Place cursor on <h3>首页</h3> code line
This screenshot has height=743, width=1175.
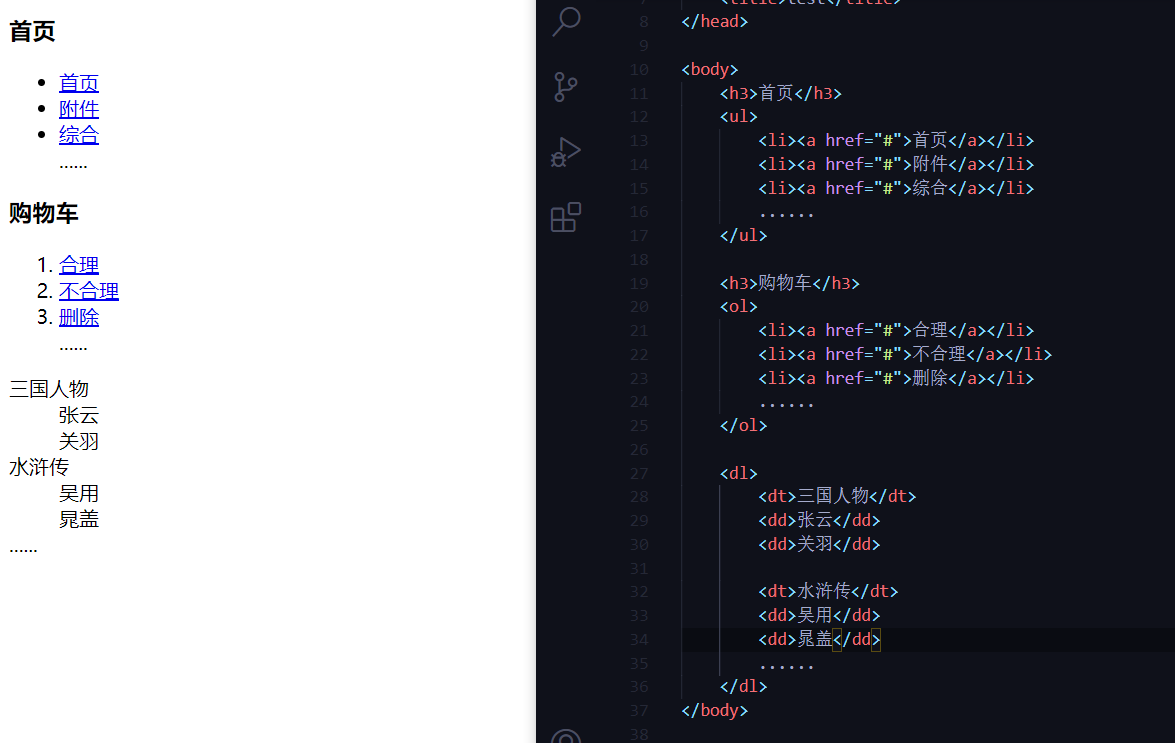click(781, 93)
